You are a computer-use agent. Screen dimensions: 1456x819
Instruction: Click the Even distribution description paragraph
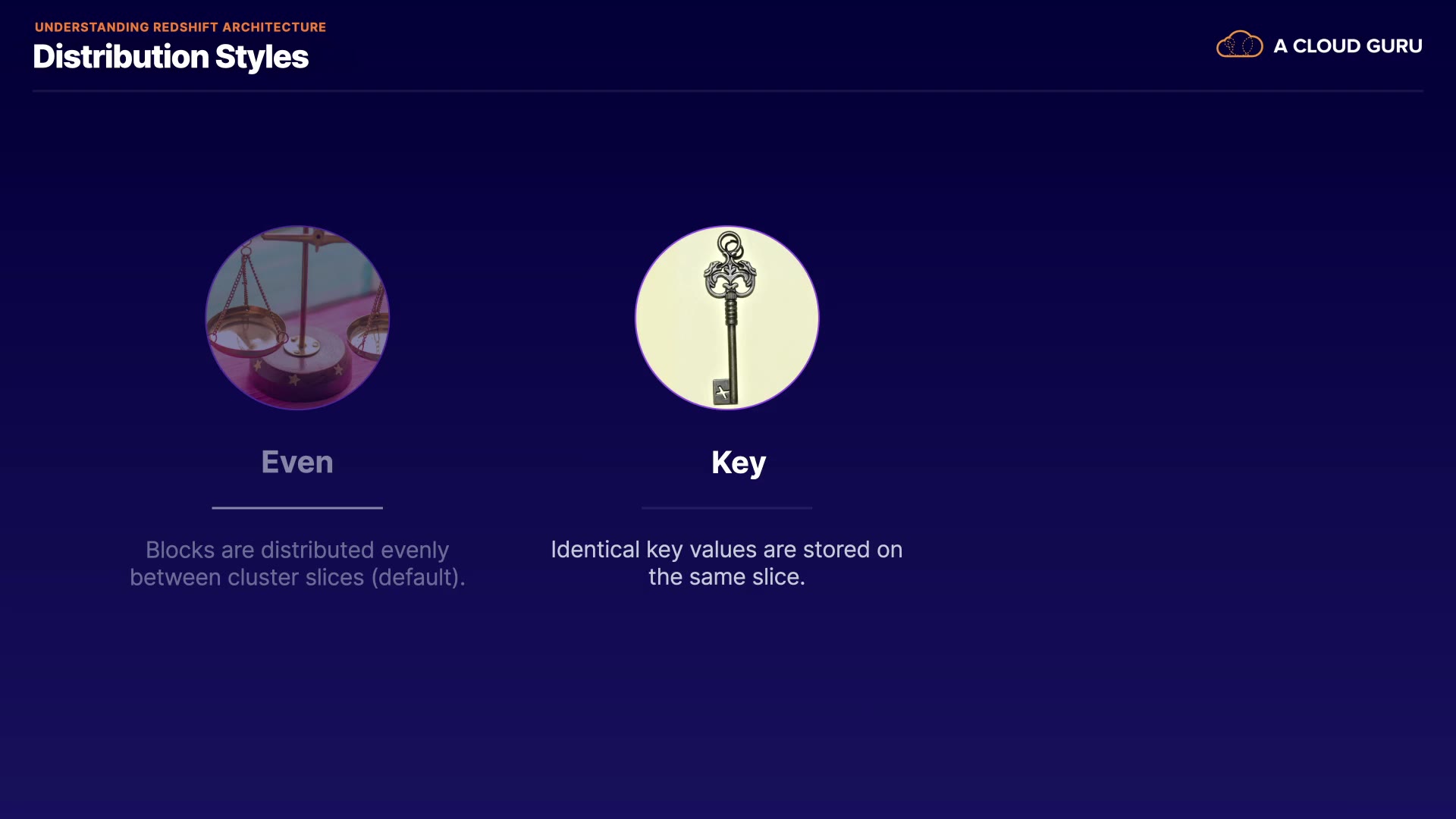(297, 563)
